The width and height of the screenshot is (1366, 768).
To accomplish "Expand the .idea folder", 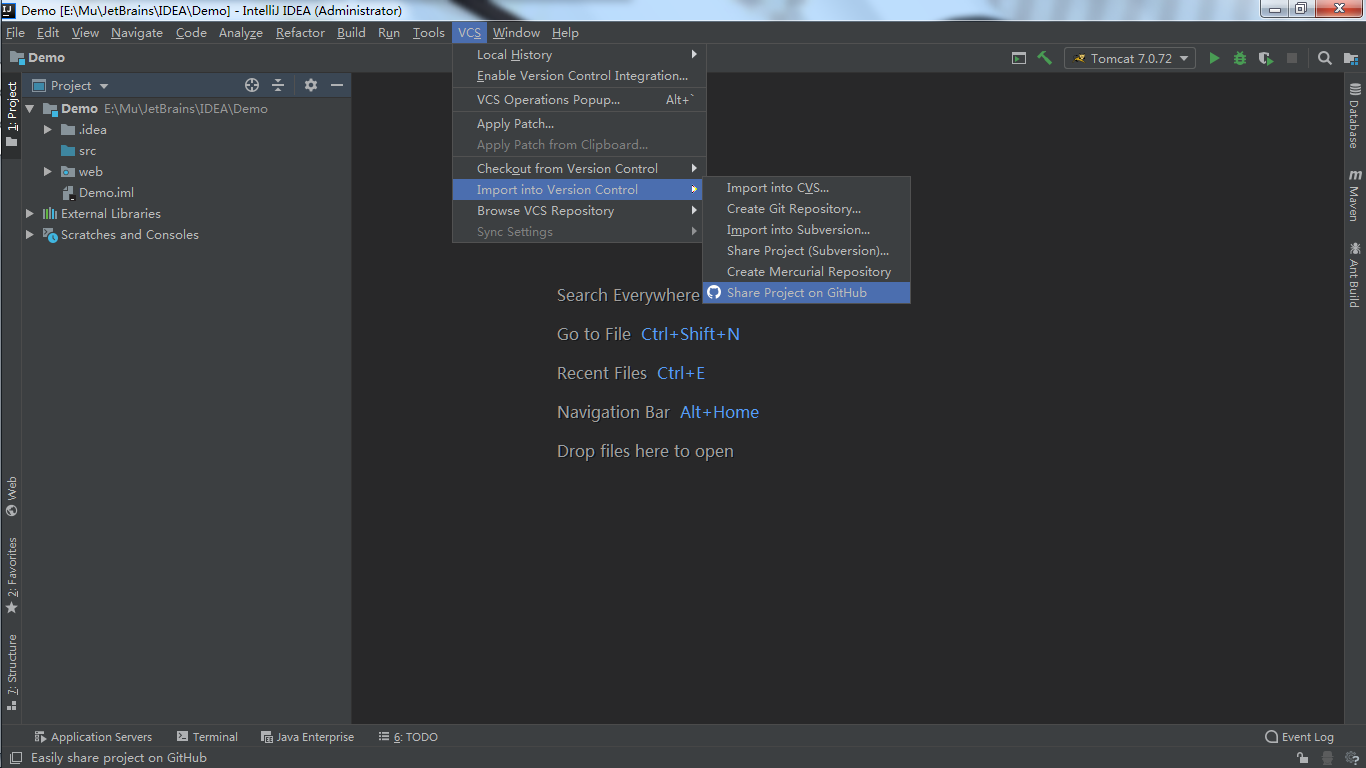I will (x=47, y=129).
